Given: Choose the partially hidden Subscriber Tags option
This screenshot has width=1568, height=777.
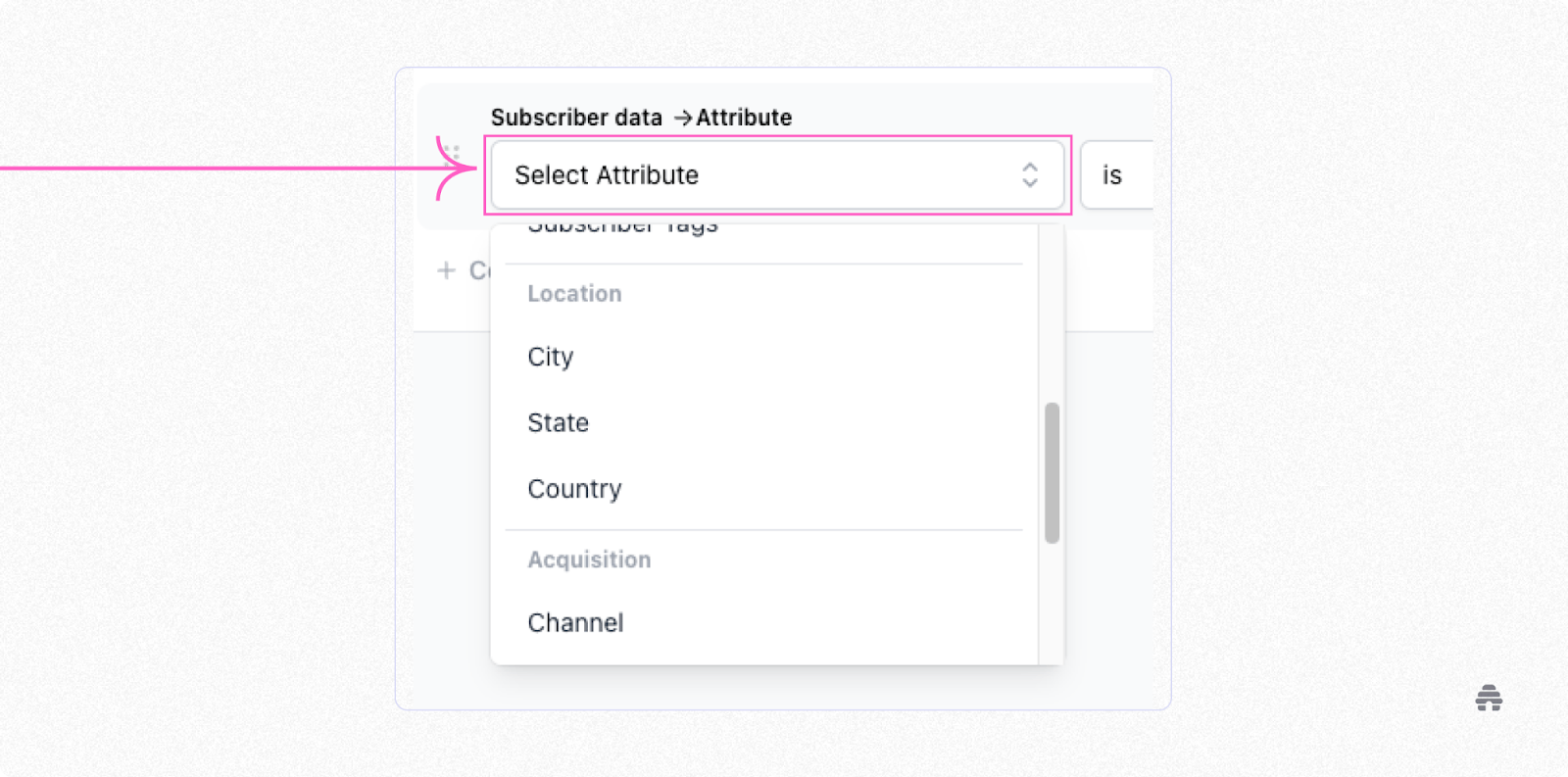Looking at the screenshot, I should point(623,229).
